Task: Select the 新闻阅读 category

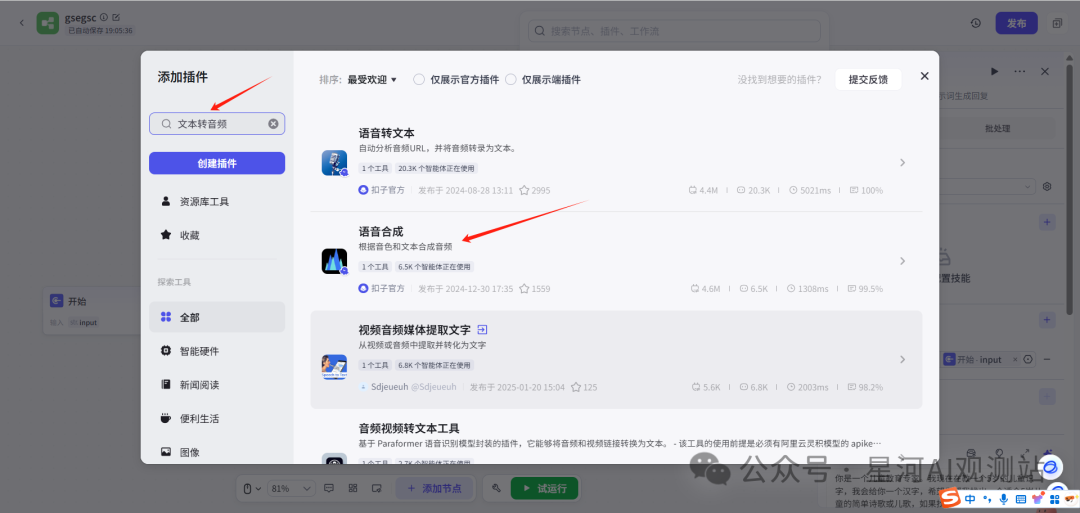Action: [217, 384]
